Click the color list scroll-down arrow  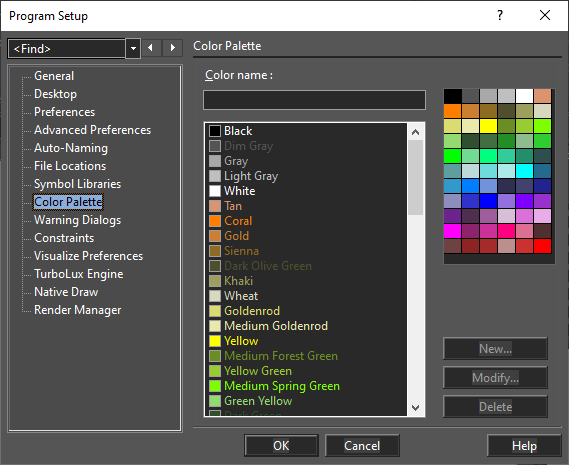(416, 408)
